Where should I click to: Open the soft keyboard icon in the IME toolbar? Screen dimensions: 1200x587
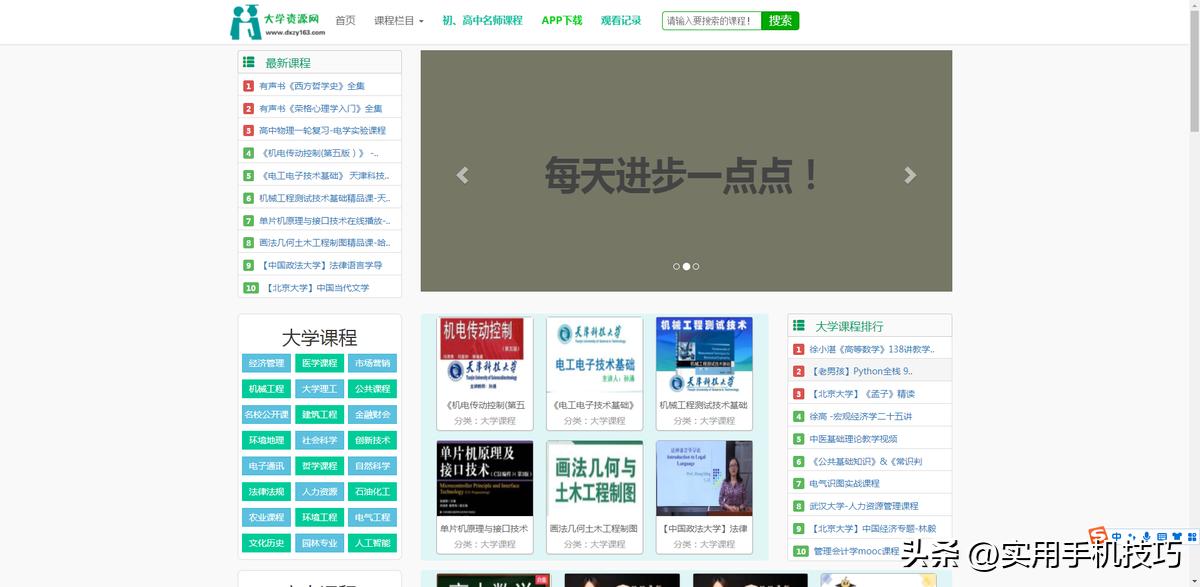point(1162,536)
